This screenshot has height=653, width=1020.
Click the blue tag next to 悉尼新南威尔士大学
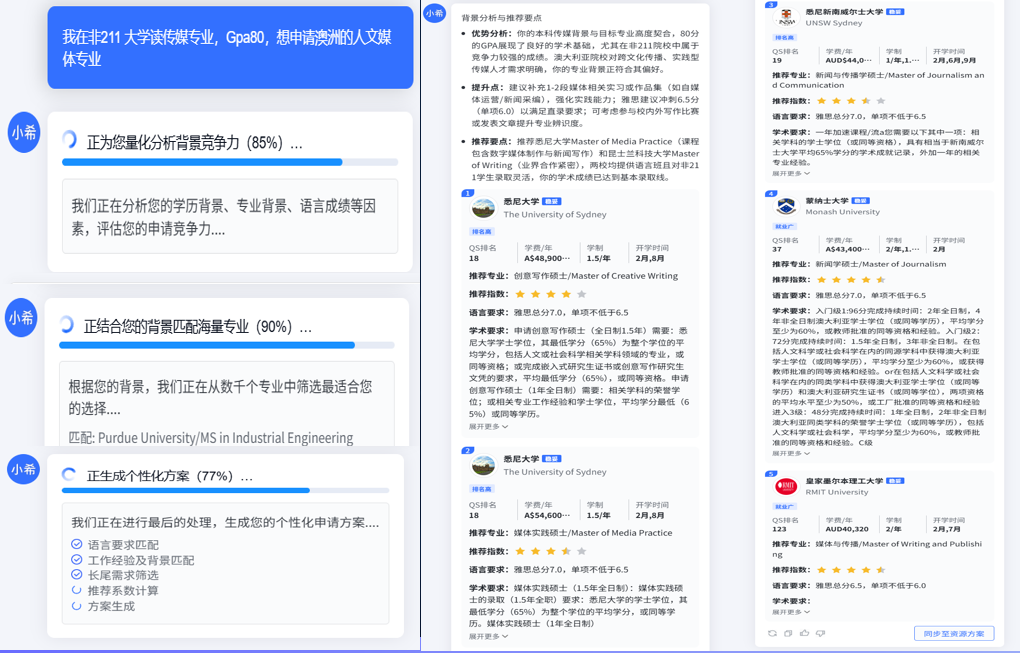pyautogui.click(x=895, y=12)
